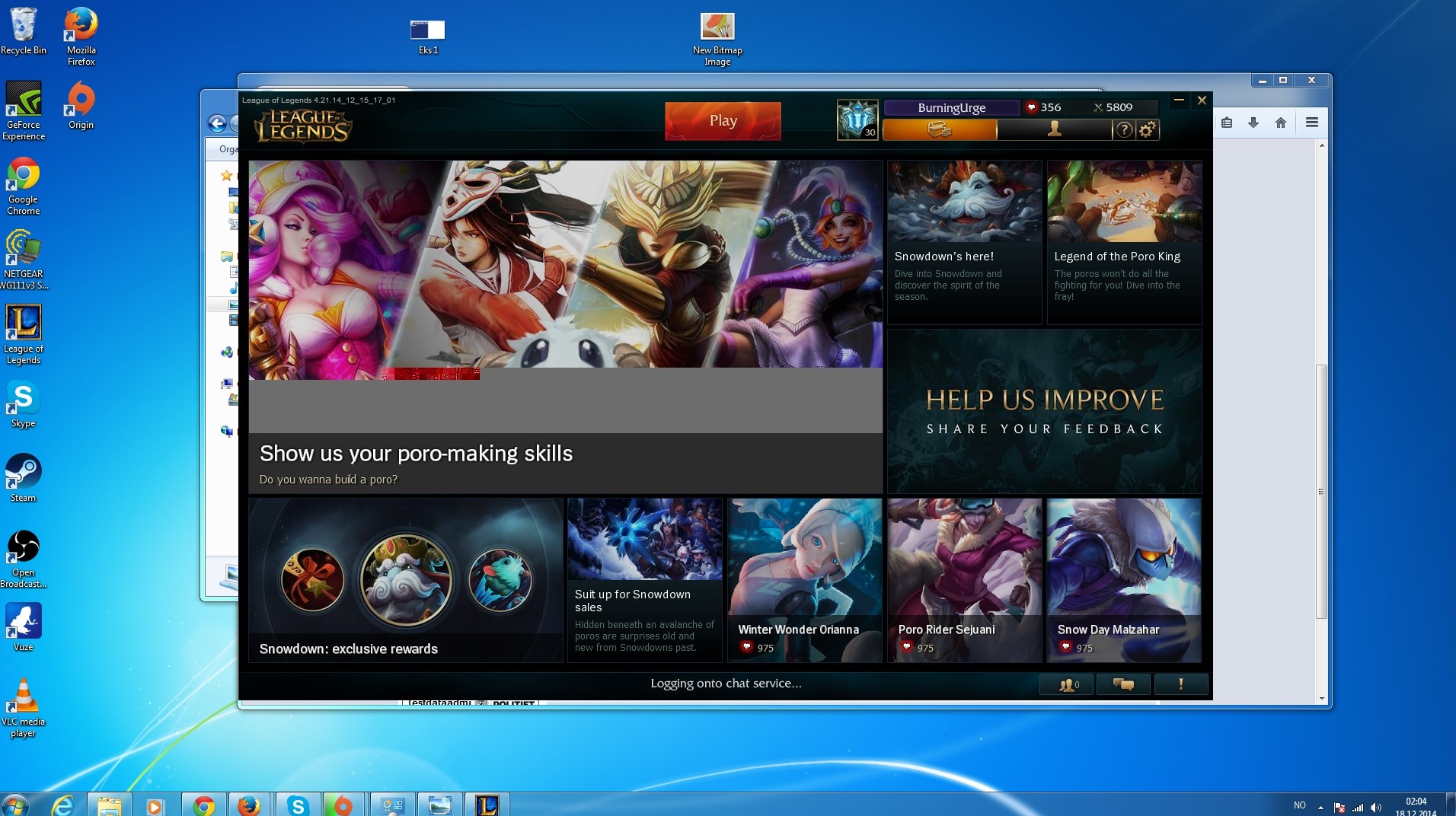
Task: Select the Eks 1 desktop file
Action: click(x=428, y=37)
